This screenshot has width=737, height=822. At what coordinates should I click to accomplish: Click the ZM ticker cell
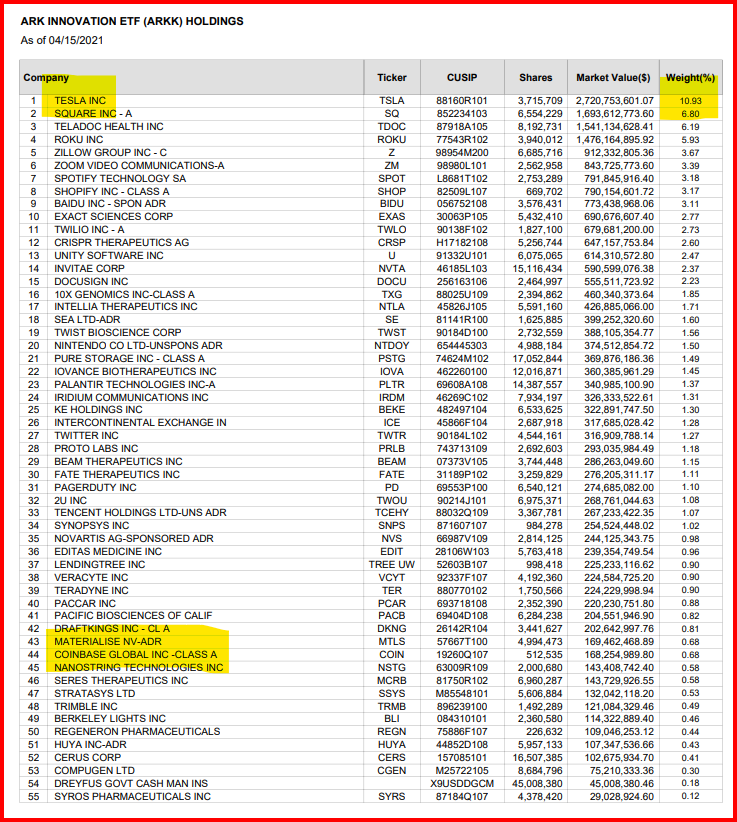(392, 166)
